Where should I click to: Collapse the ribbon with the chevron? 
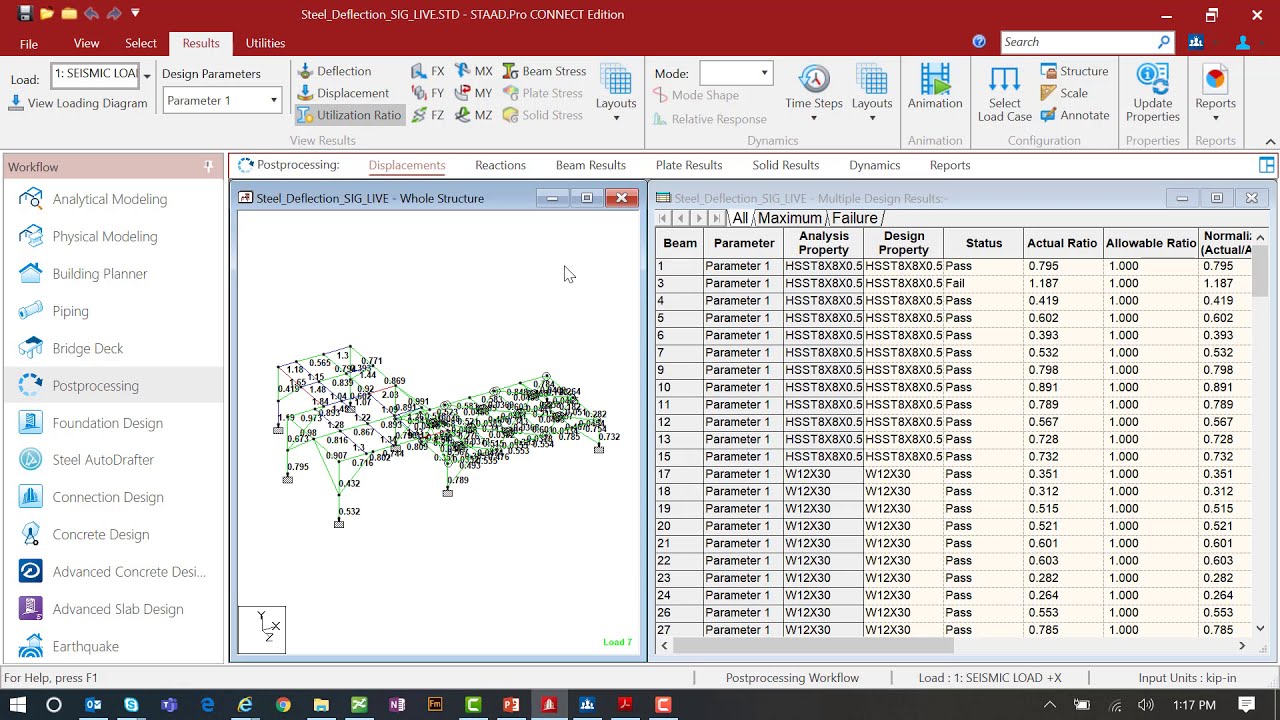[1270, 141]
